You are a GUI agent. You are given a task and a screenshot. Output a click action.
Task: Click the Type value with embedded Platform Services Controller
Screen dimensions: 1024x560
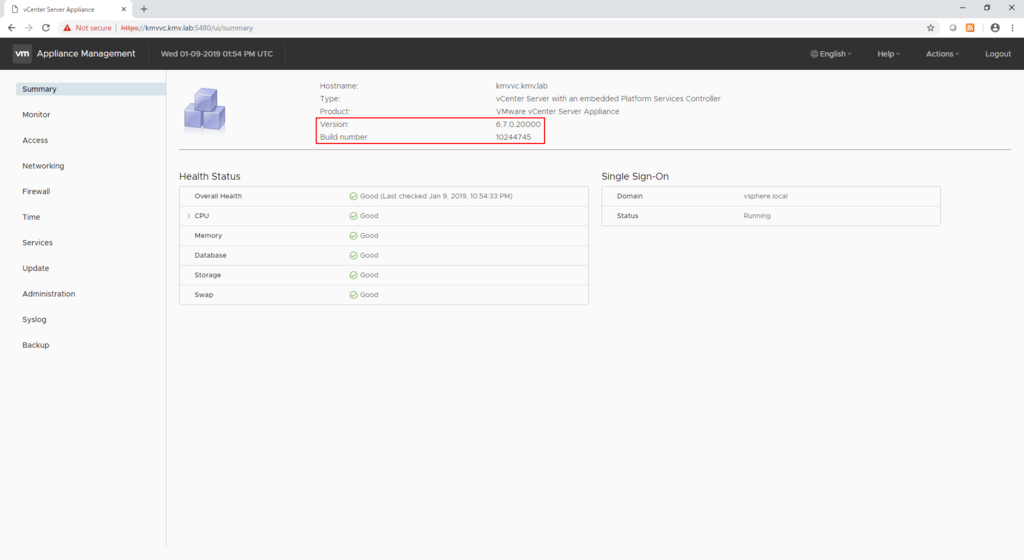pos(608,99)
